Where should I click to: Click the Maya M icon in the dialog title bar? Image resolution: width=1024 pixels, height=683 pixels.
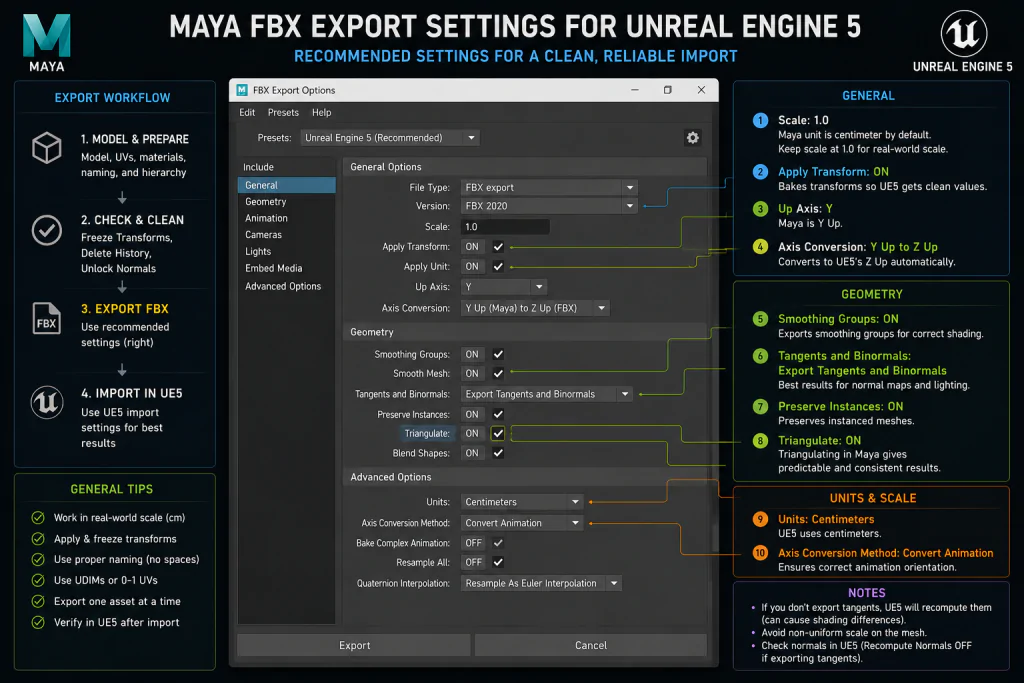click(242, 90)
